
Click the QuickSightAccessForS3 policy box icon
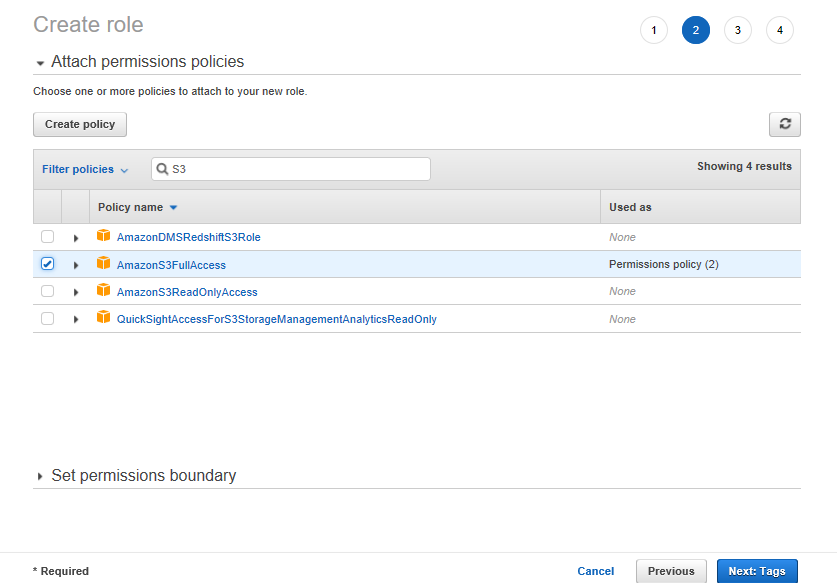(x=104, y=318)
